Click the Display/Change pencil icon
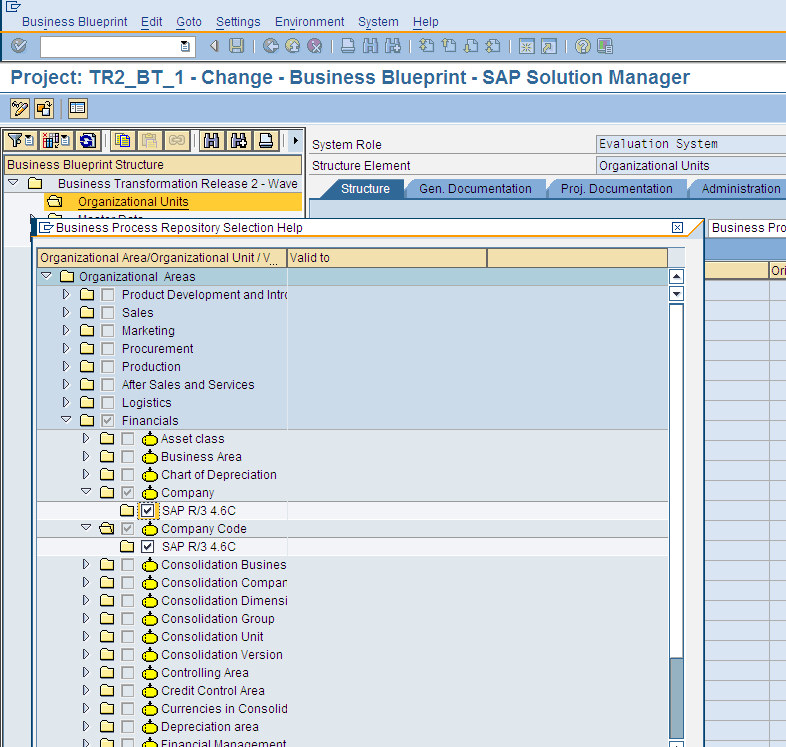The height and width of the screenshot is (747, 786). coord(19,109)
